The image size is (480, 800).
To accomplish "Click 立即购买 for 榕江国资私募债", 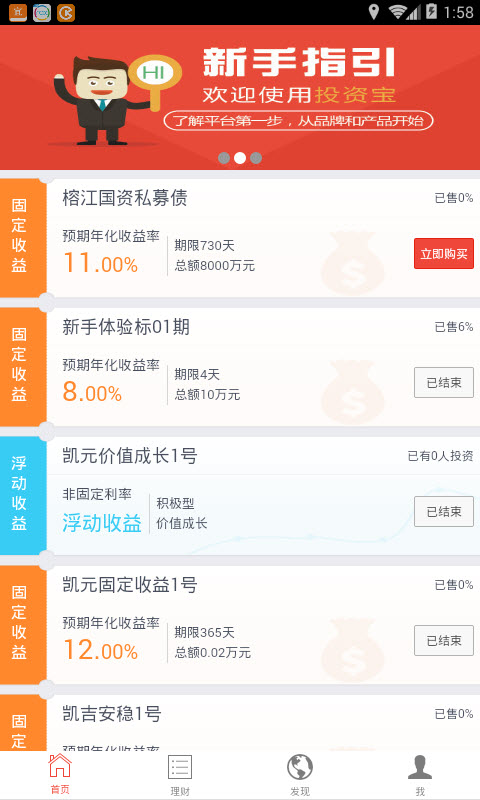I will pyautogui.click(x=444, y=254).
